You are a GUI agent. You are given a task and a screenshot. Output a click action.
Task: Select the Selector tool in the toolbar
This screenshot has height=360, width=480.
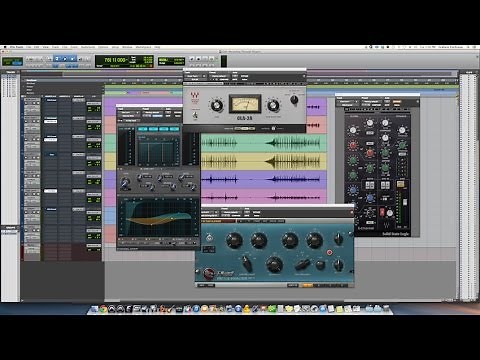(65, 59)
